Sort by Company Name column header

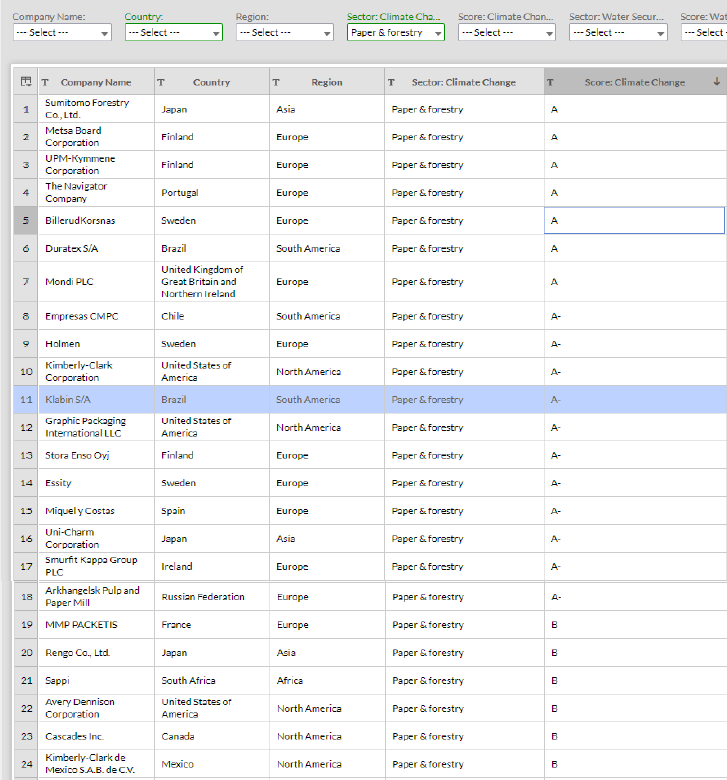(96, 82)
